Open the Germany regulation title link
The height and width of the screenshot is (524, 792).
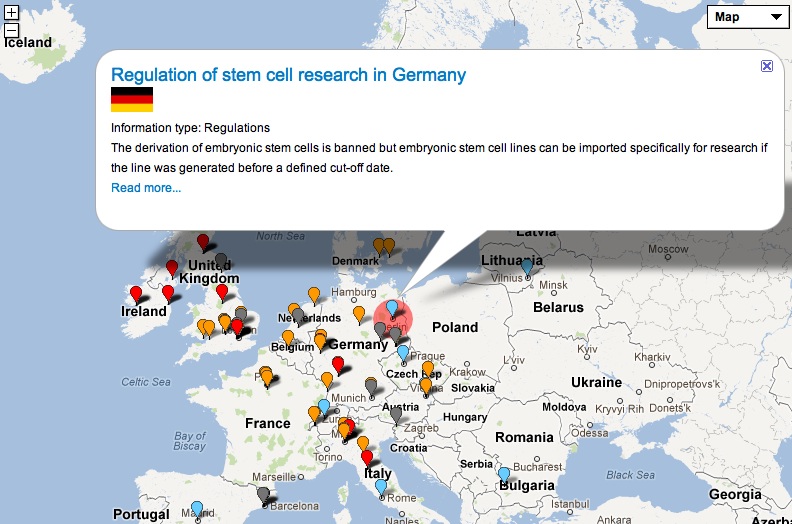(288, 75)
